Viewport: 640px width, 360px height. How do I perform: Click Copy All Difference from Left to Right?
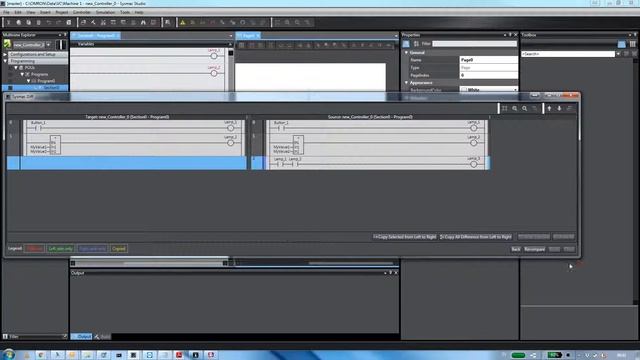tap(476, 237)
